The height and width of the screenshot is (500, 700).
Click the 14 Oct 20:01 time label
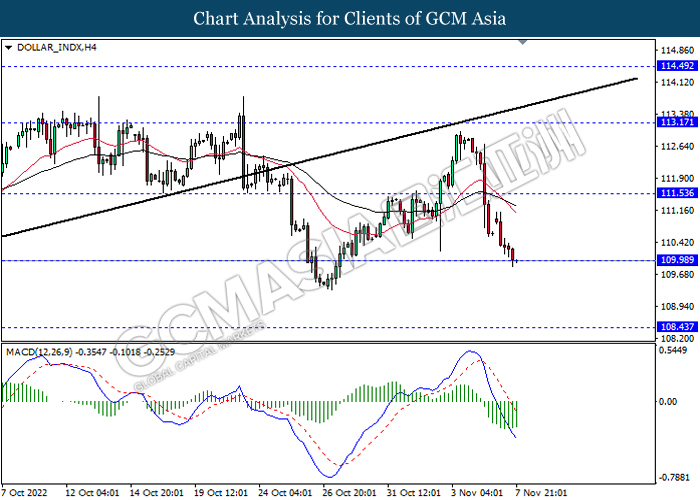(x=157, y=493)
